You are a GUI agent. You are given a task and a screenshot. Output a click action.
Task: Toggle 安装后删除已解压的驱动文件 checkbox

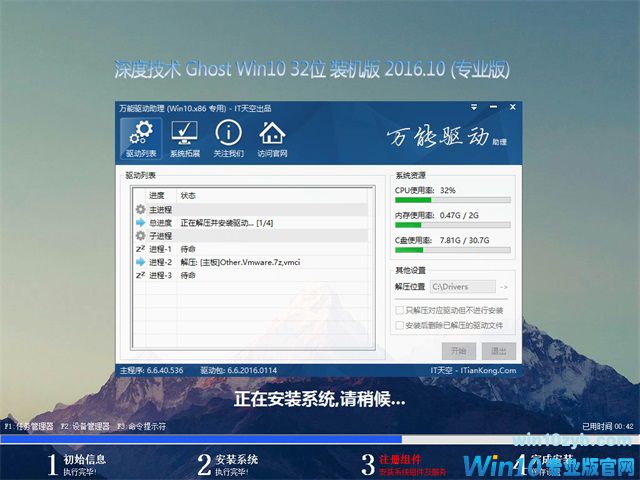point(400,325)
